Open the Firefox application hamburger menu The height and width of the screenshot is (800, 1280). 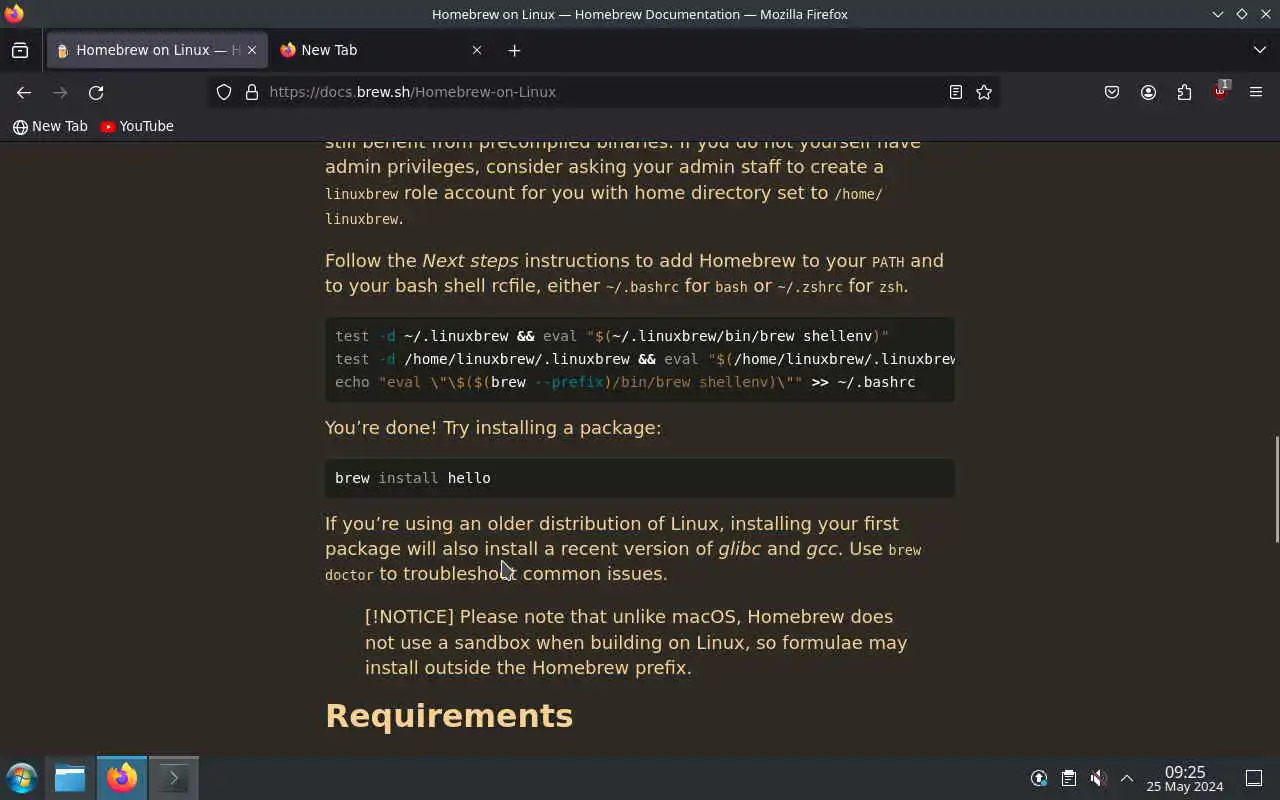click(1256, 92)
